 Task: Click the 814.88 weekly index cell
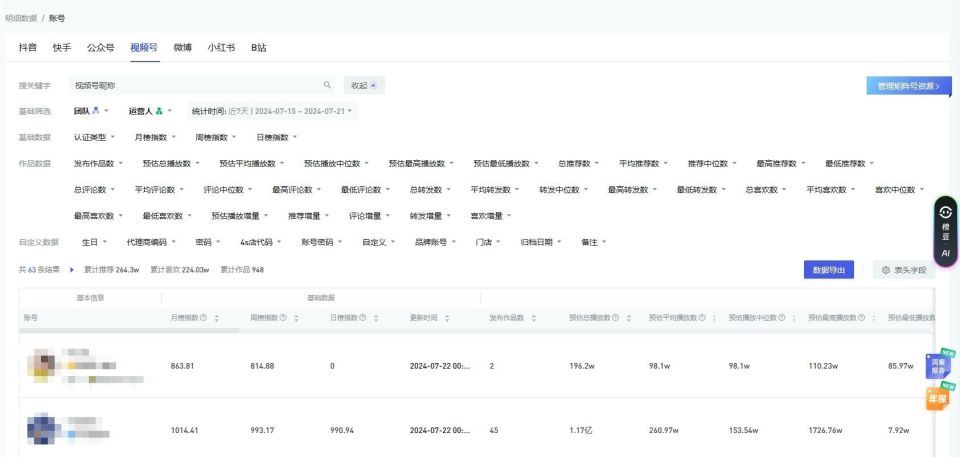262,366
